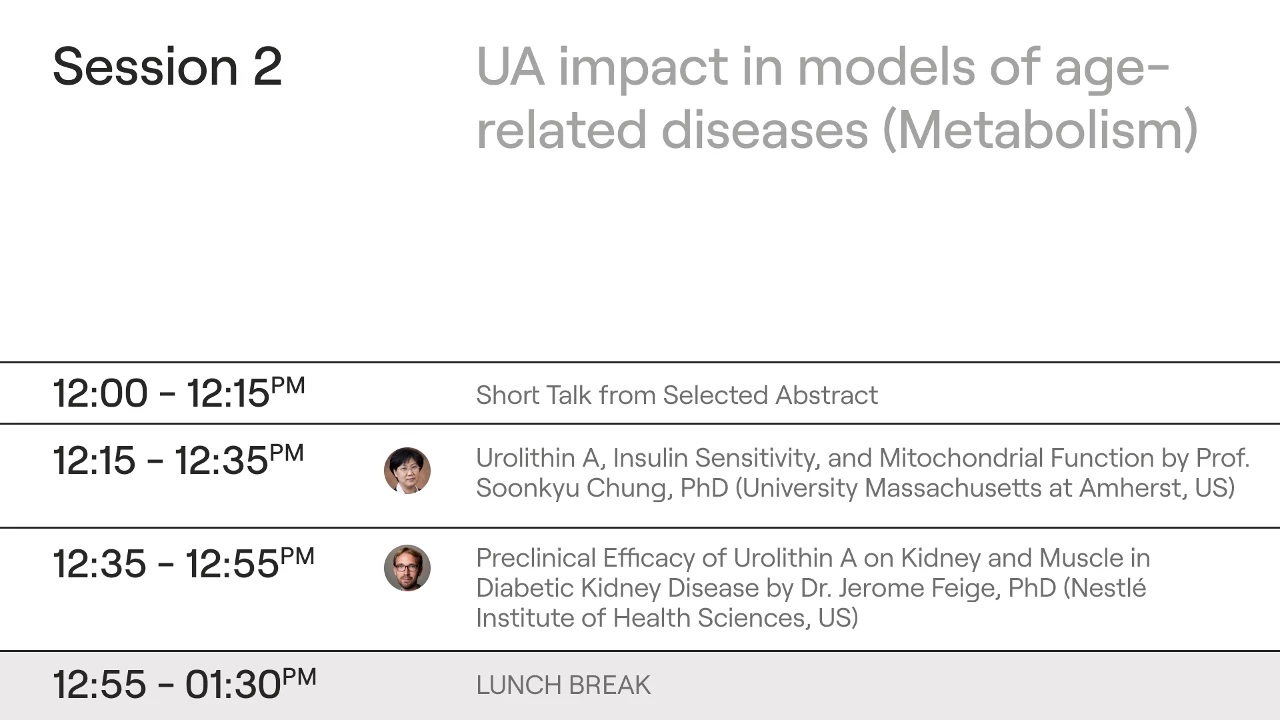Select the 12:55 - 01:30 time slot

(184, 684)
